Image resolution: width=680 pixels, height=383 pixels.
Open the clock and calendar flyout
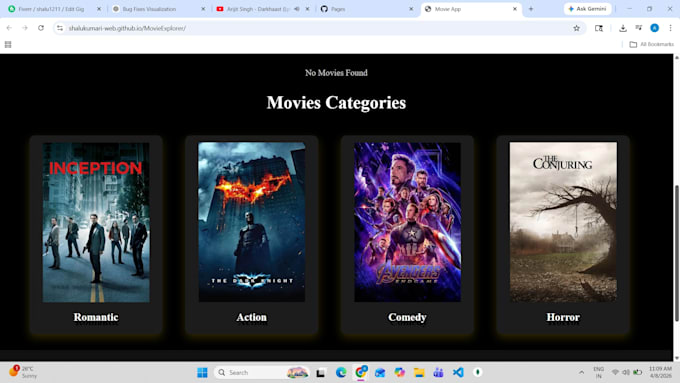click(660, 372)
